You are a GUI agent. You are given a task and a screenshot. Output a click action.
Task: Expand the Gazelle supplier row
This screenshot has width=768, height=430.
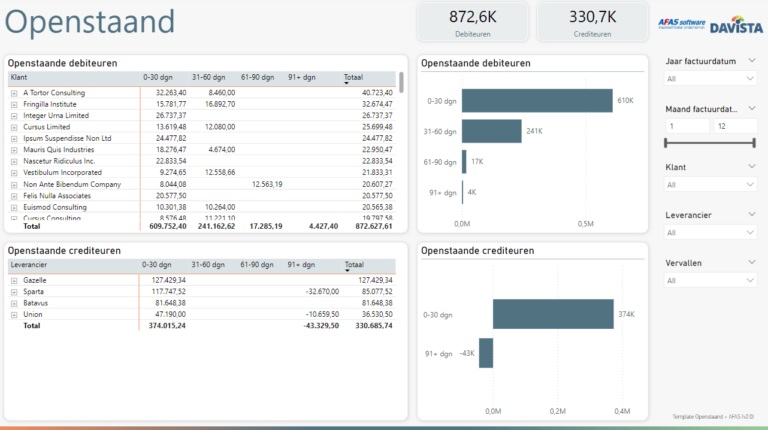coord(14,281)
